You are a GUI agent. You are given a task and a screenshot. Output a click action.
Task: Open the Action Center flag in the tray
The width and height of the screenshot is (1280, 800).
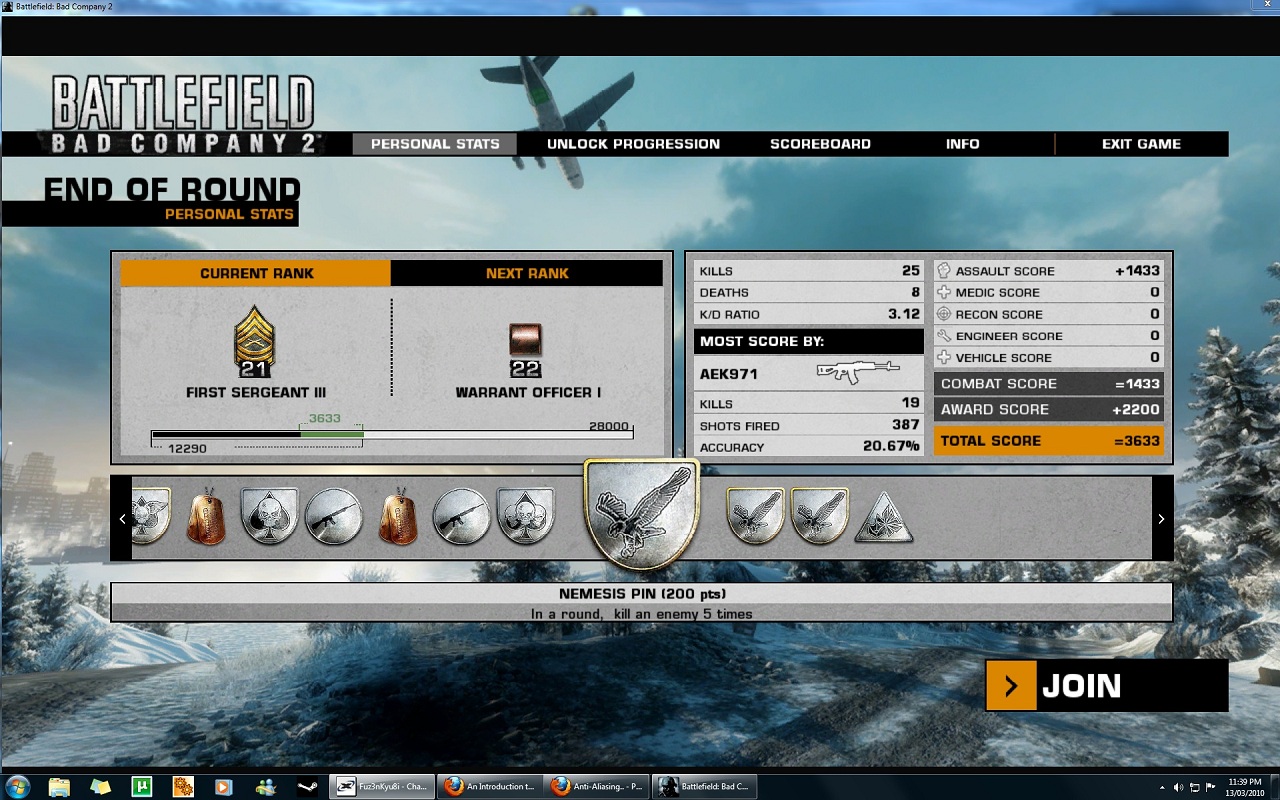pyautogui.click(x=1211, y=786)
